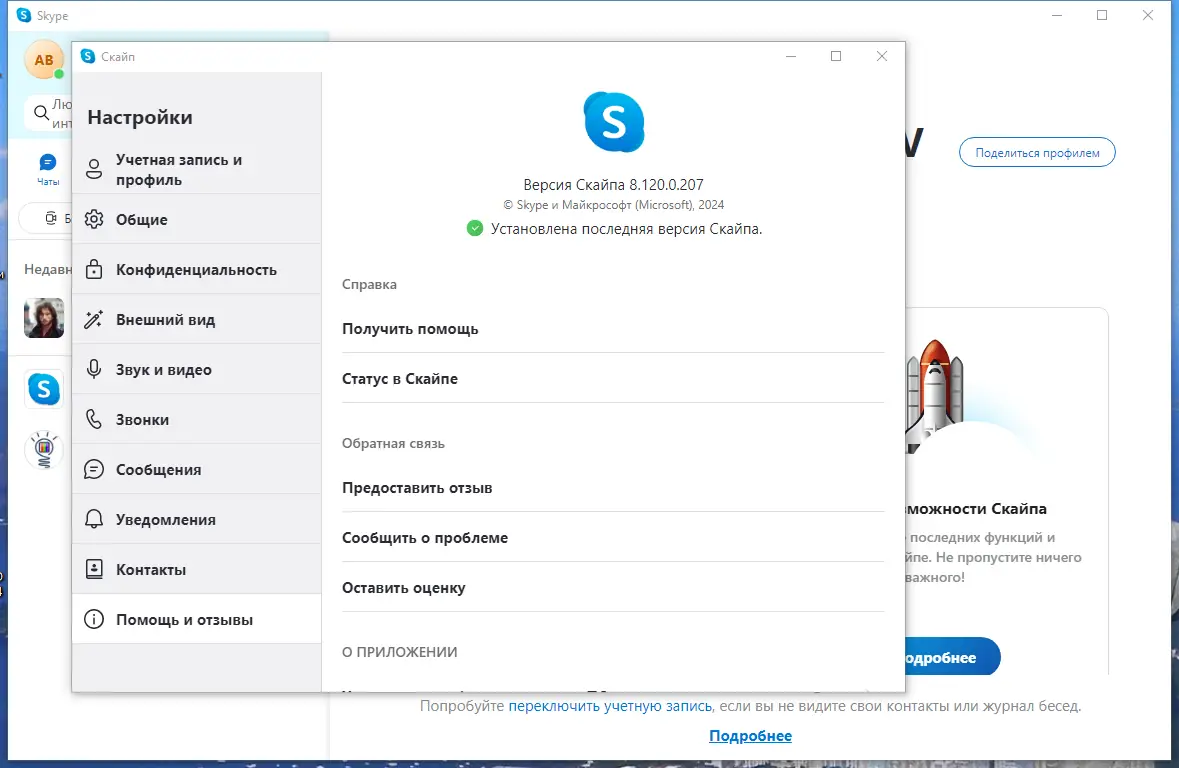
Task: Open the lightbulb bot chat in recent list
Action: point(44,450)
